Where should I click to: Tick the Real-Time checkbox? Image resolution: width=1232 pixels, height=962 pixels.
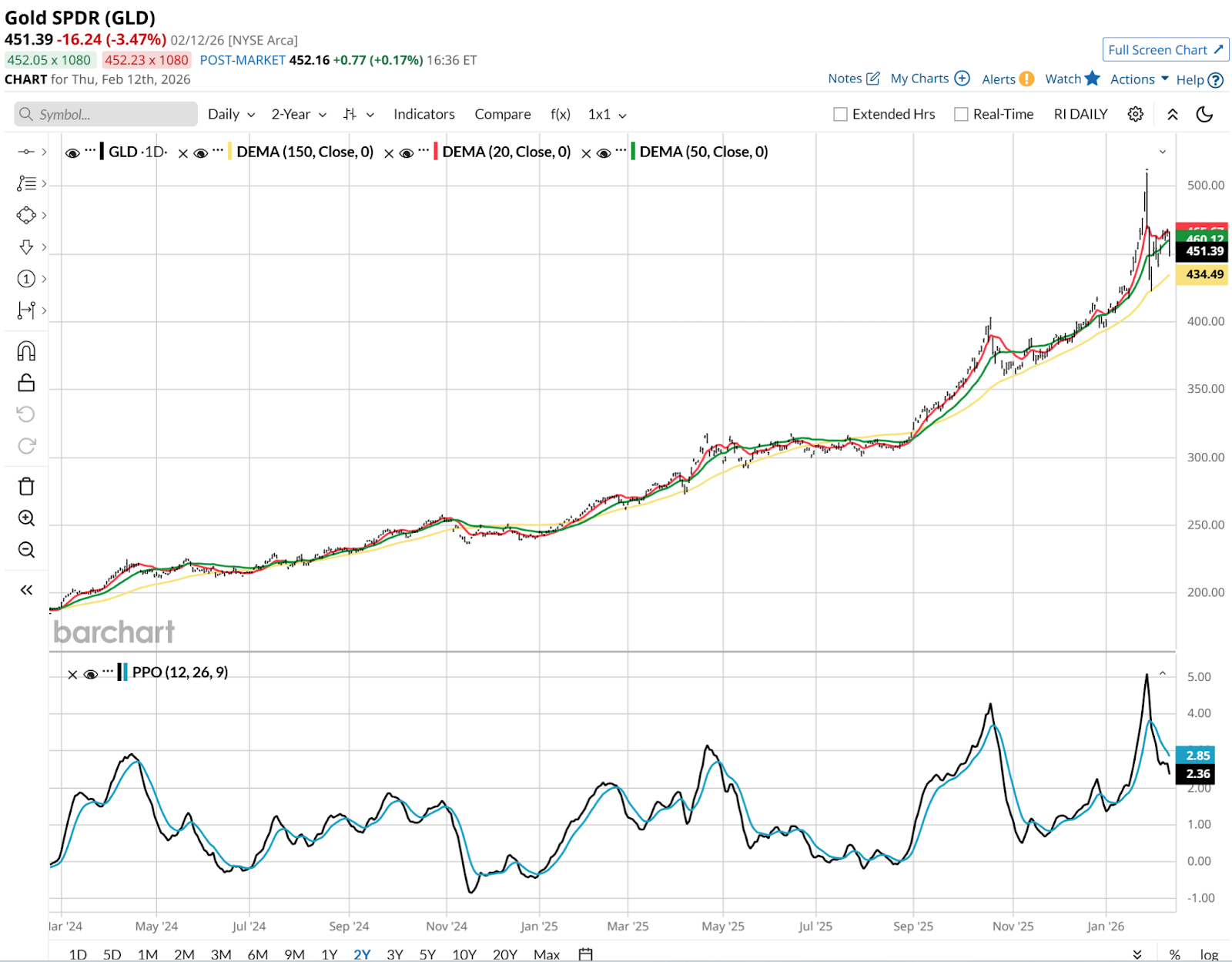pos(961,114)
